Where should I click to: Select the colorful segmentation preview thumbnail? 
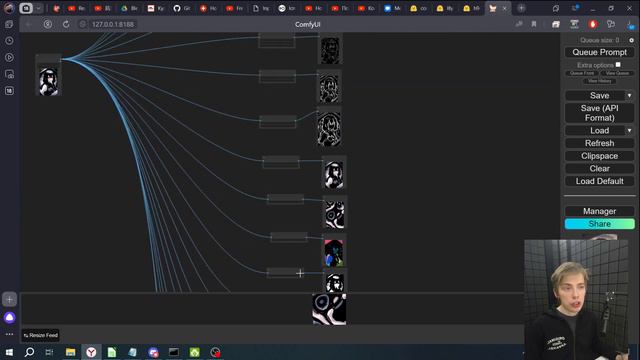point(334,253)
